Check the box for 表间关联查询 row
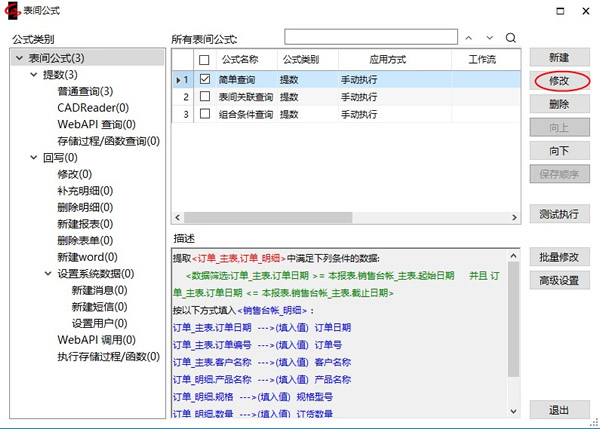The width and height of the screenshot is (600, 429). 205,97
